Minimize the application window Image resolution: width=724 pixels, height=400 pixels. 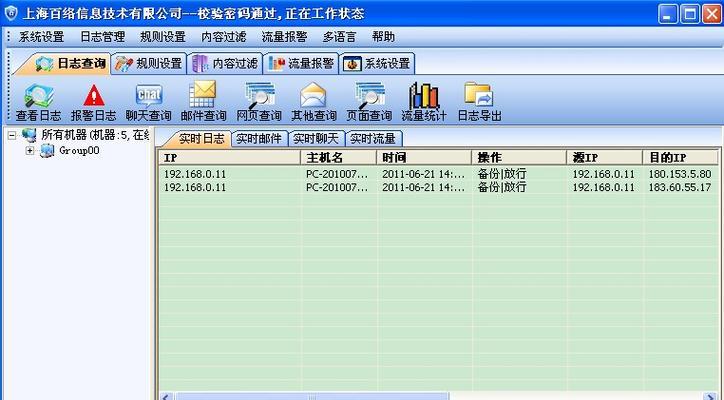point(668,14)
